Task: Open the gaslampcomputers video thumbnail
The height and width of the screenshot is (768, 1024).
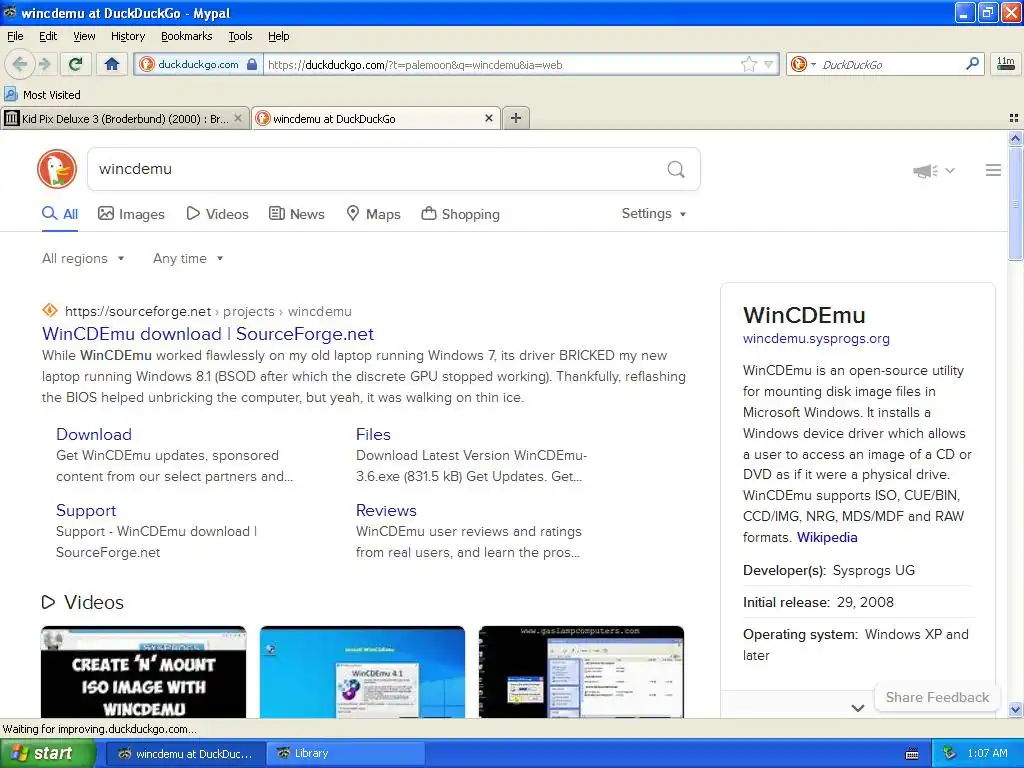Action: 581,672
